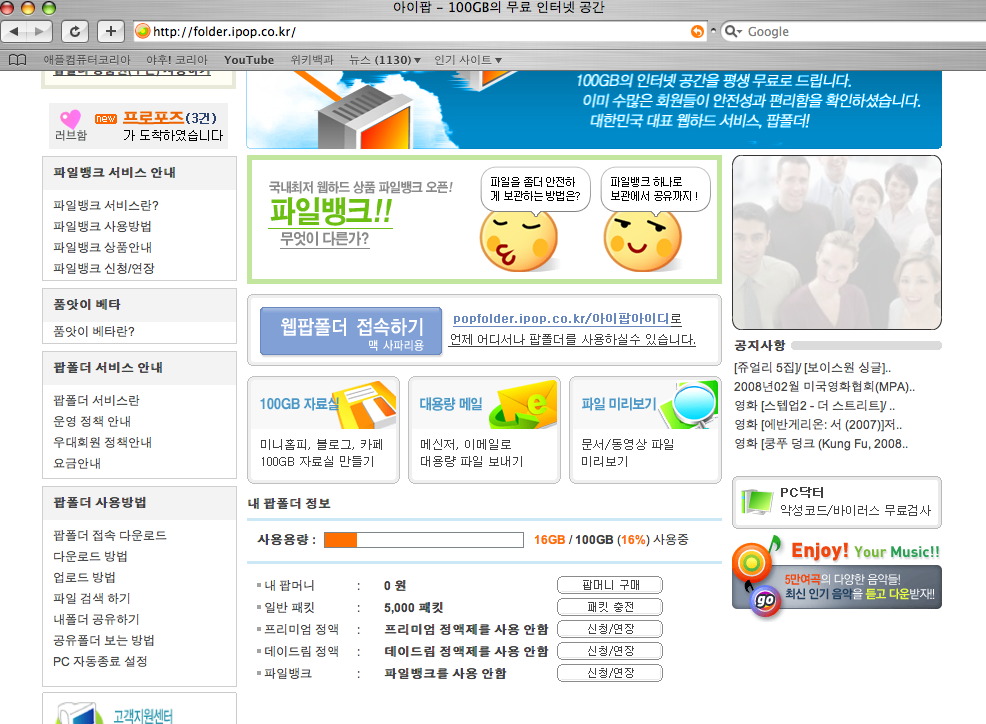Click the smirking smiley emoticon
This screenshot has width=986, height=724.
[x=642, y=240]
